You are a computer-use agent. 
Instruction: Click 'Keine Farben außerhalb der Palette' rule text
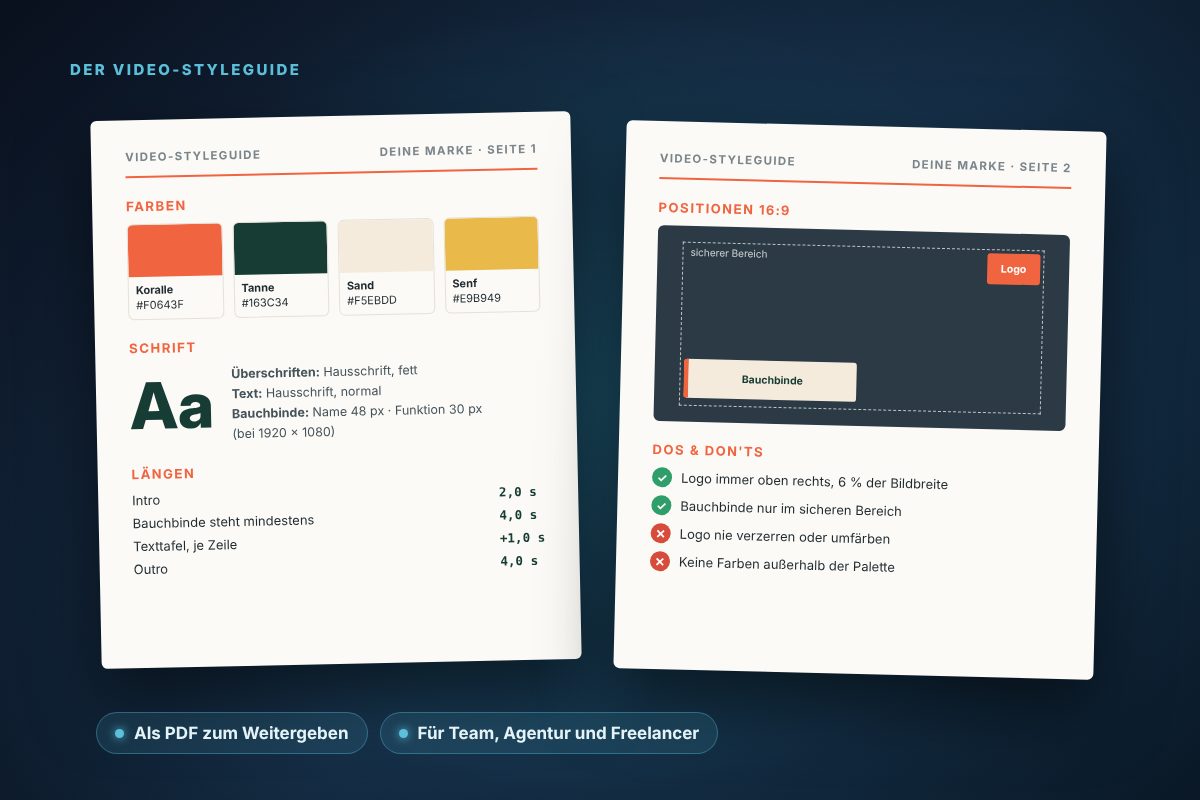click(x=787, y=565)
